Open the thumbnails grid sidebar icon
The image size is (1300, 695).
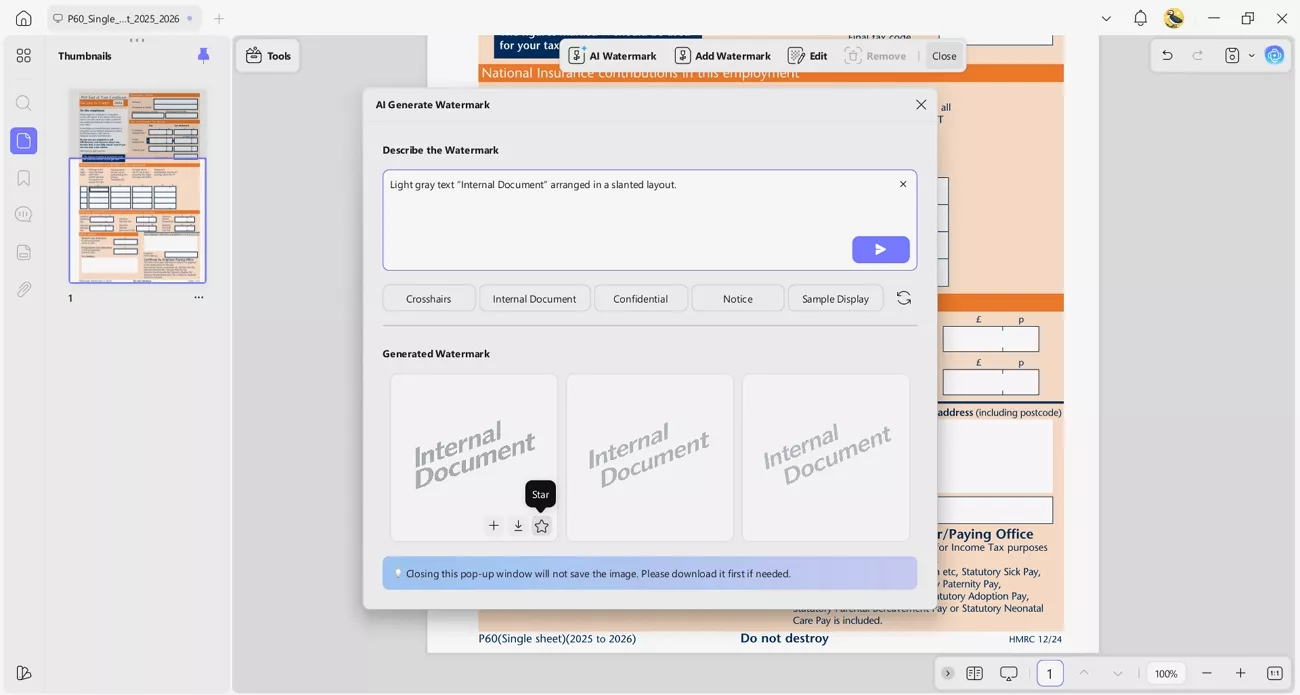point(24,56)
